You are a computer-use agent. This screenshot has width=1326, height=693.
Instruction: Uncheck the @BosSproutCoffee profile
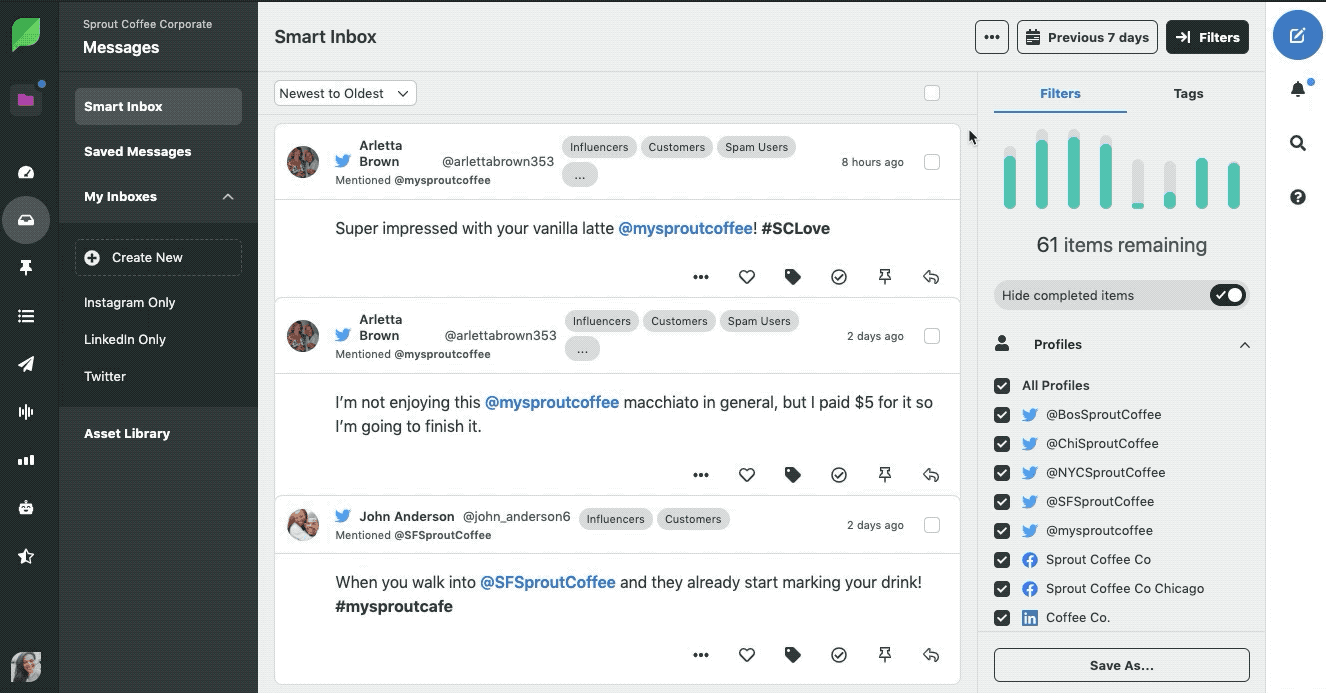(1002, 414)
